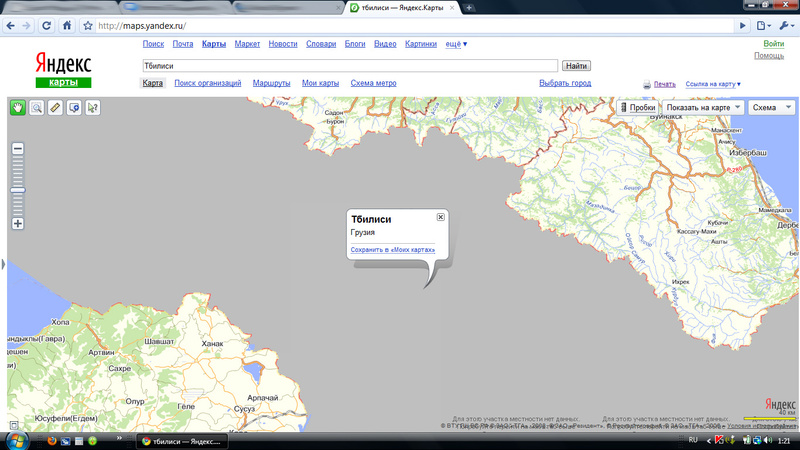The image size is (800, 450).
Task: Click the zoom level slider handle
Action: click(x=17, y=189)
